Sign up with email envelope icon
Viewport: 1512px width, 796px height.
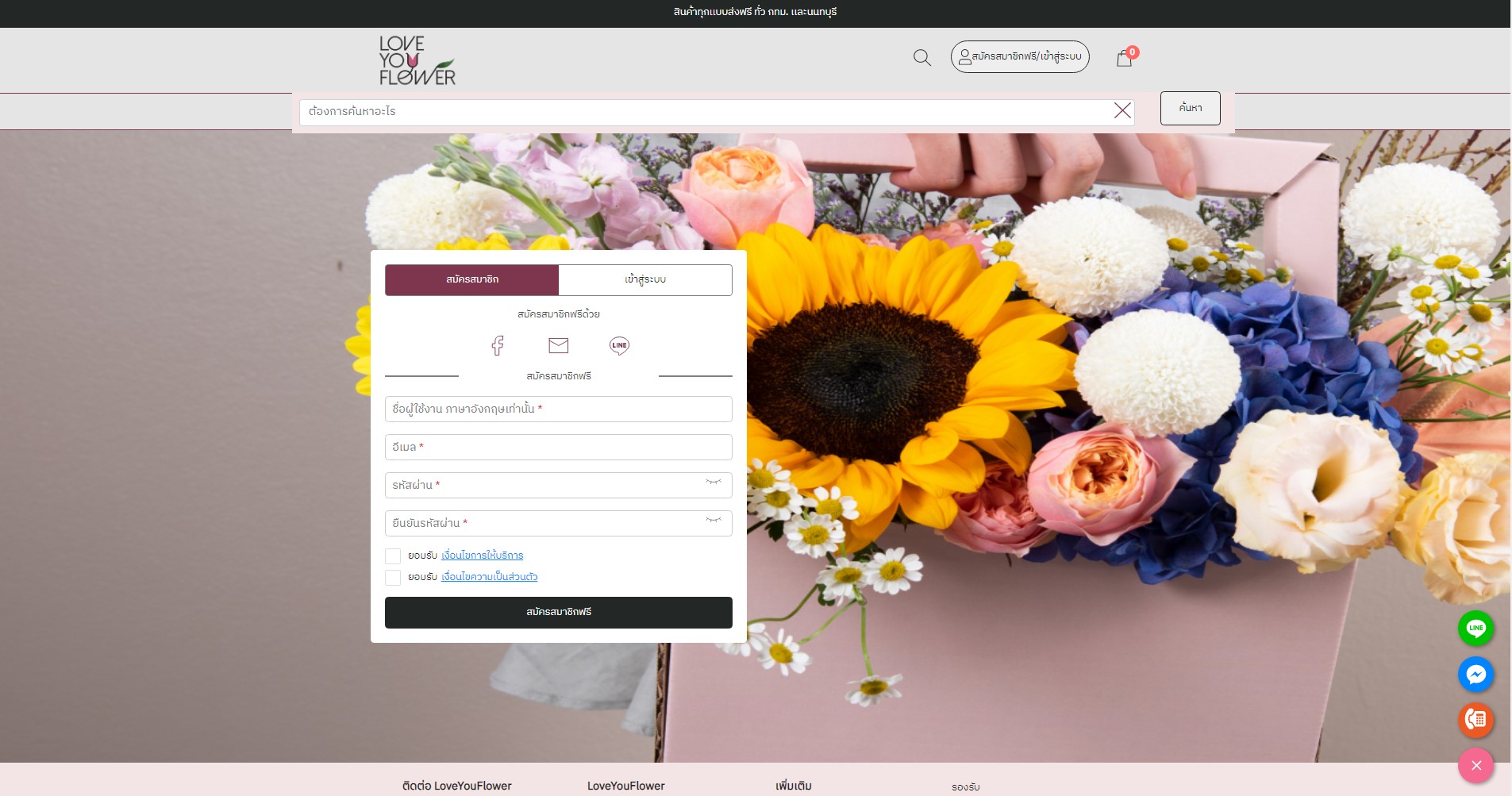tap(559, 345)
